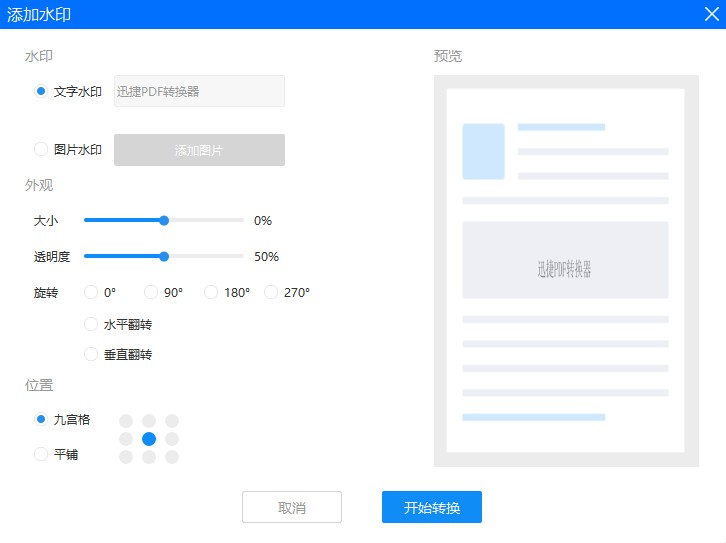Click the 透明度 slider handle

(164, 256)
